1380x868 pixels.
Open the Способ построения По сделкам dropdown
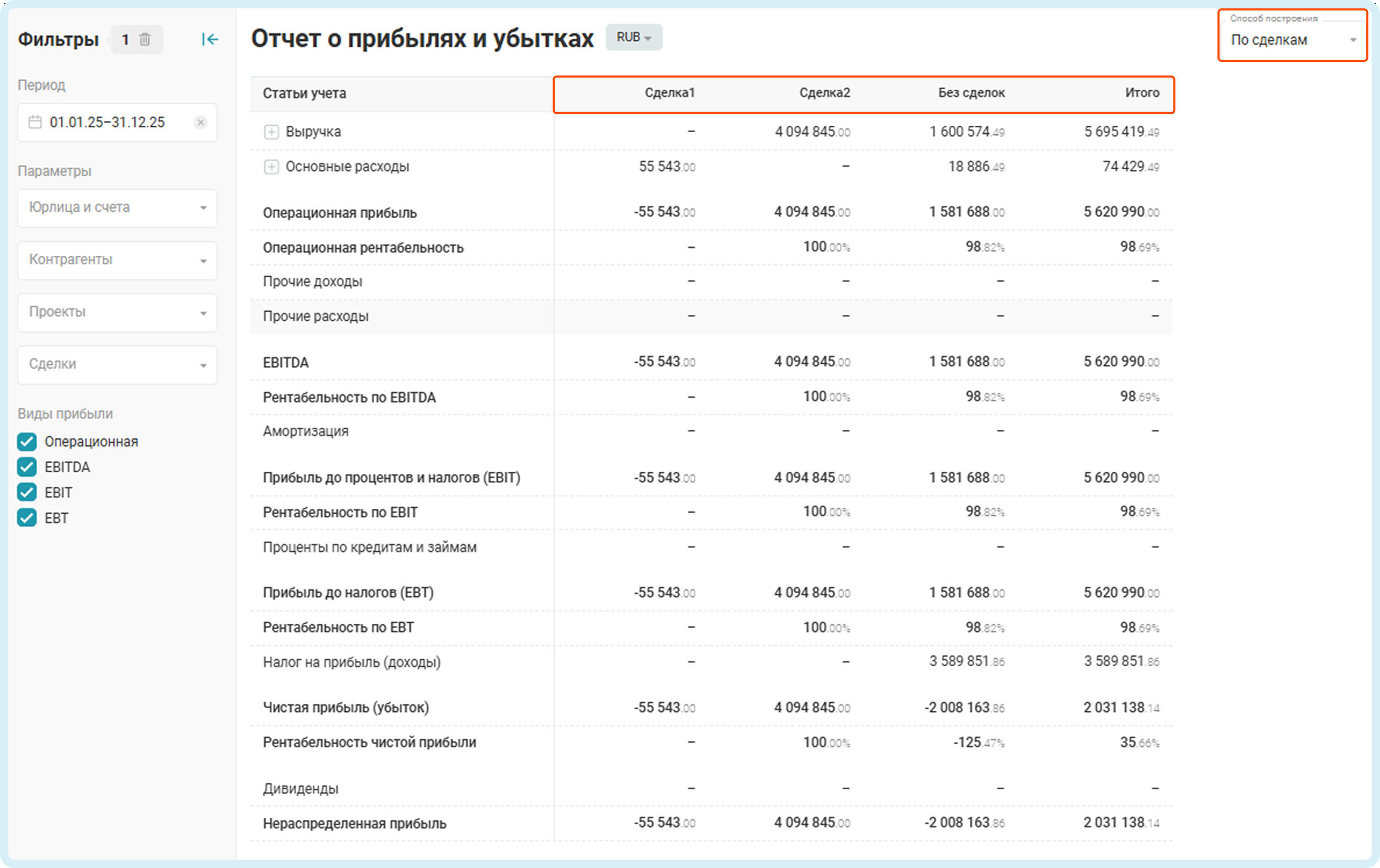coord(1292,40)
